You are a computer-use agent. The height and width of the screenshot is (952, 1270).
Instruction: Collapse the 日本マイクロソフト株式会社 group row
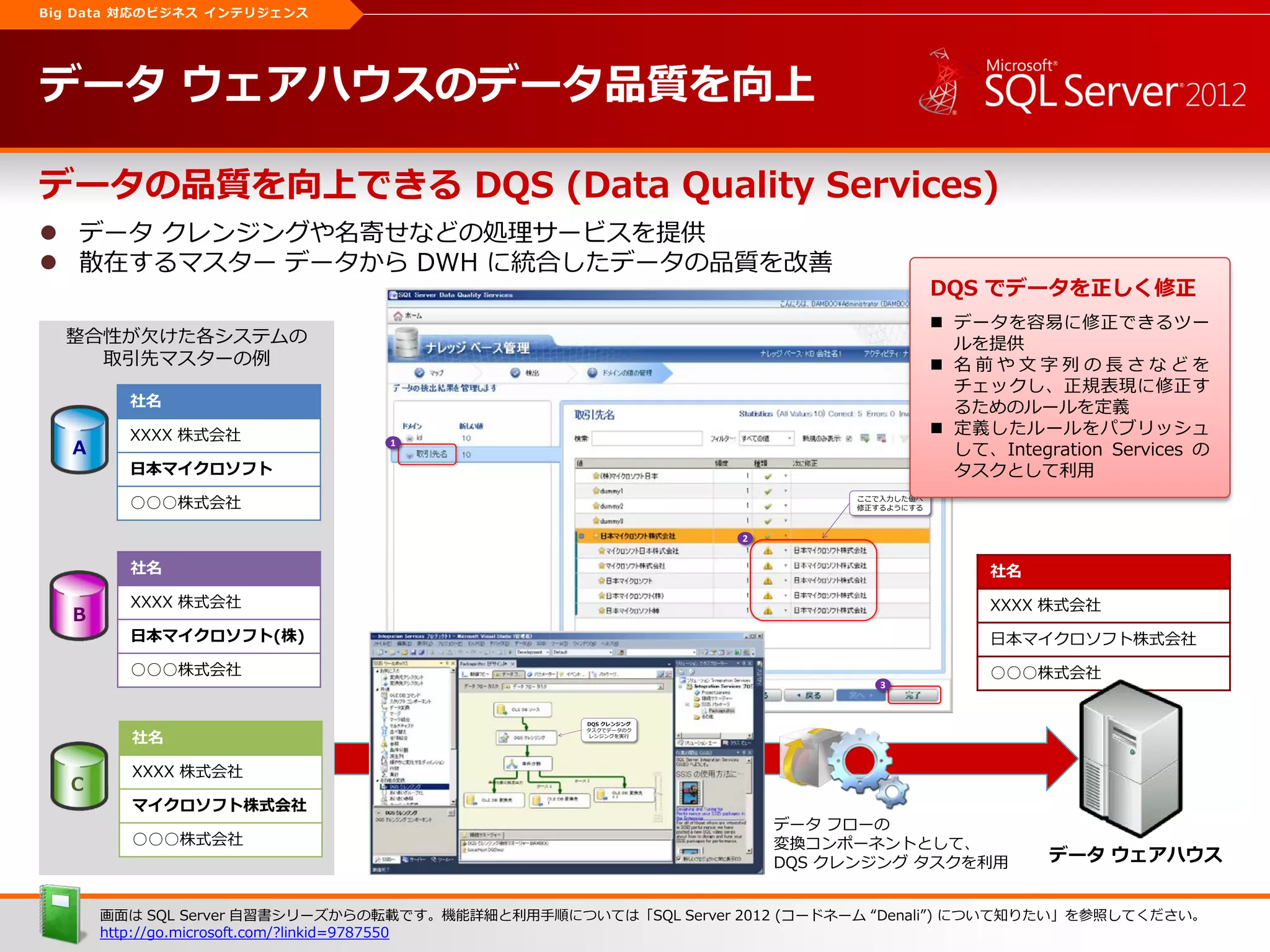[582, 536]
